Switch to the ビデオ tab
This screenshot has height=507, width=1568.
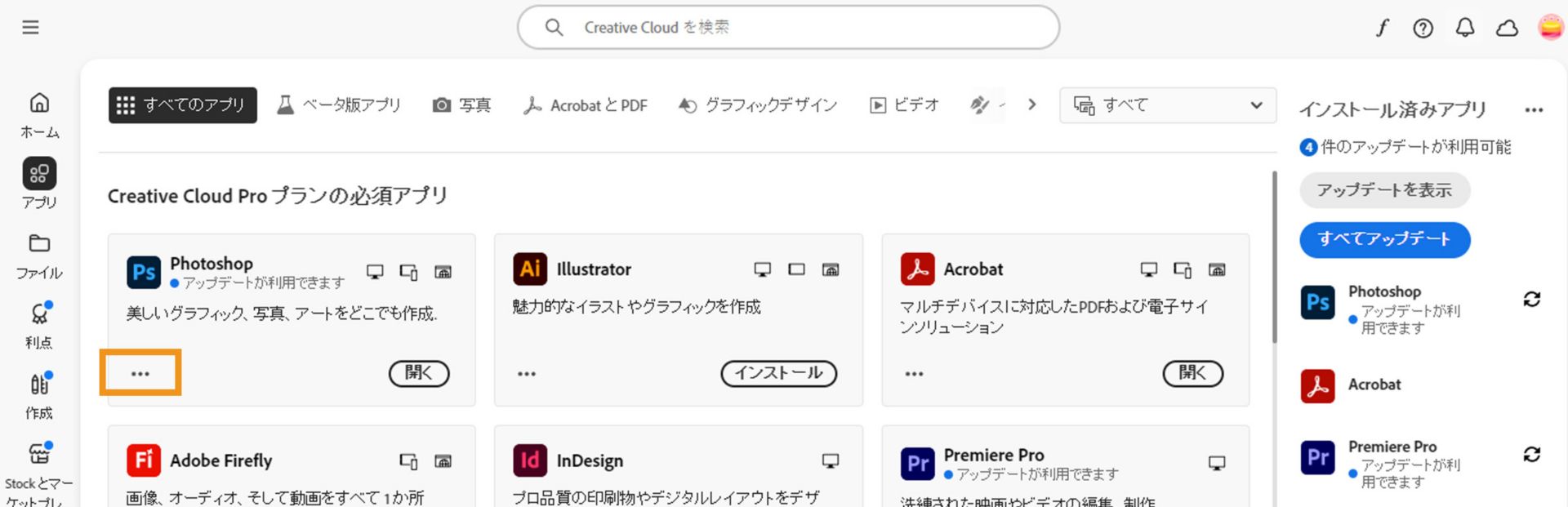point(904,105)
